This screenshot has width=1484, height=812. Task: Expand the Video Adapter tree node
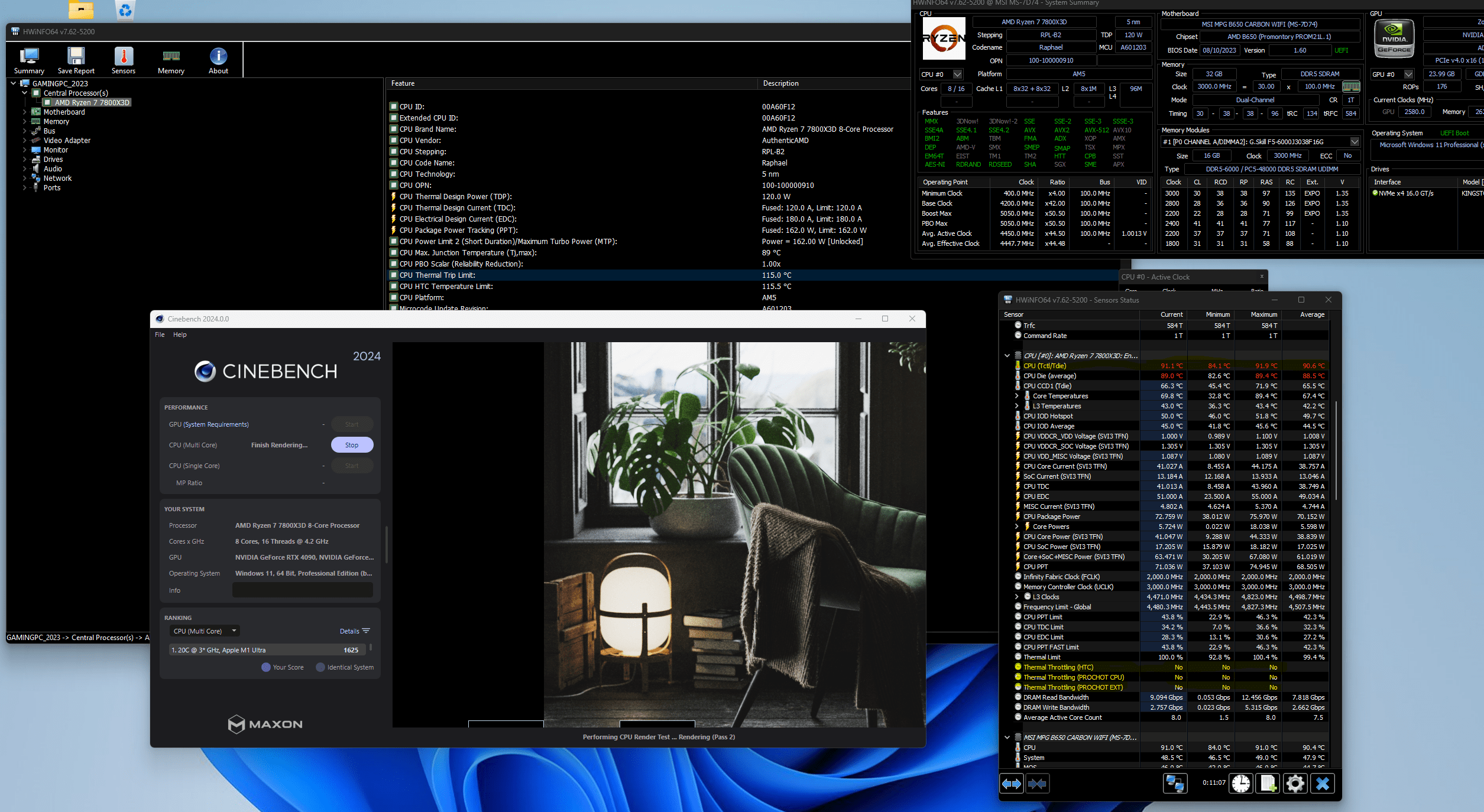[x=24, y=140]
